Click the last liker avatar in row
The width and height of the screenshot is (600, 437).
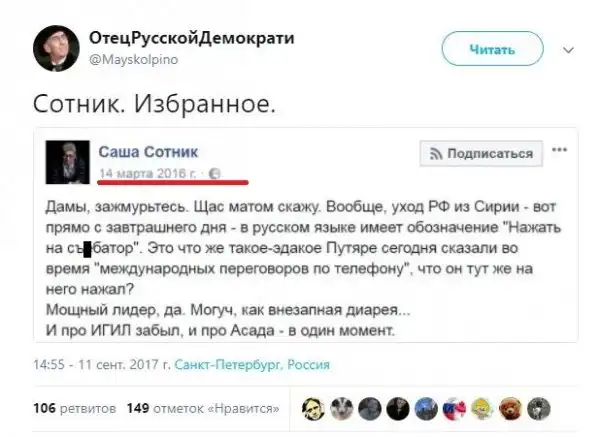click(539, 408)
